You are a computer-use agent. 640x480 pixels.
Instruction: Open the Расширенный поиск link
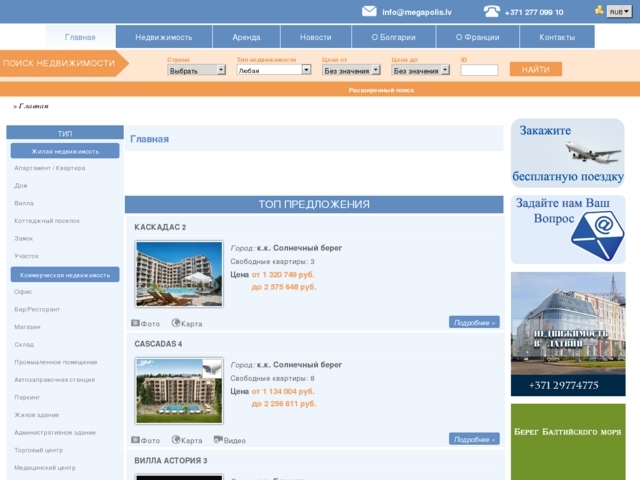pos(381,90)
